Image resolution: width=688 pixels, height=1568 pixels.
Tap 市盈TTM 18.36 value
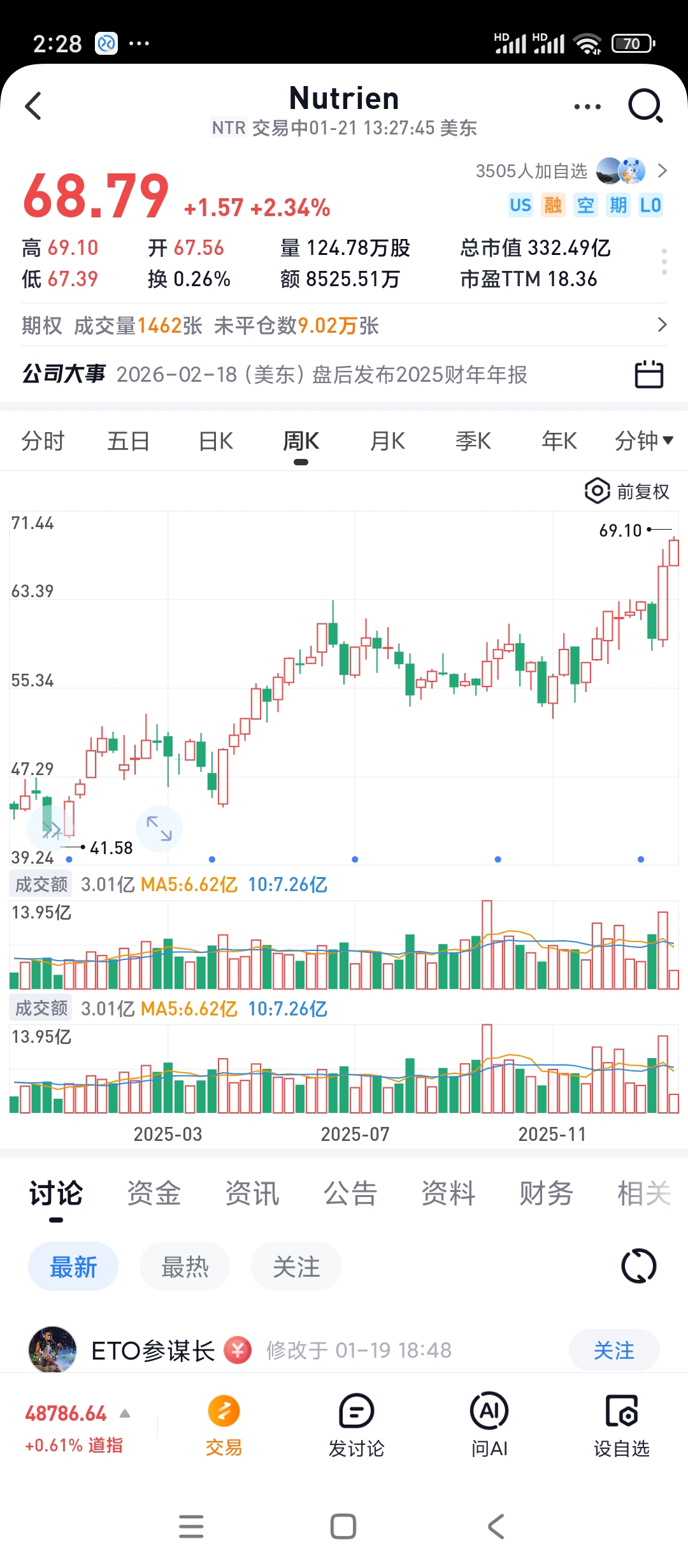point(529,279)
